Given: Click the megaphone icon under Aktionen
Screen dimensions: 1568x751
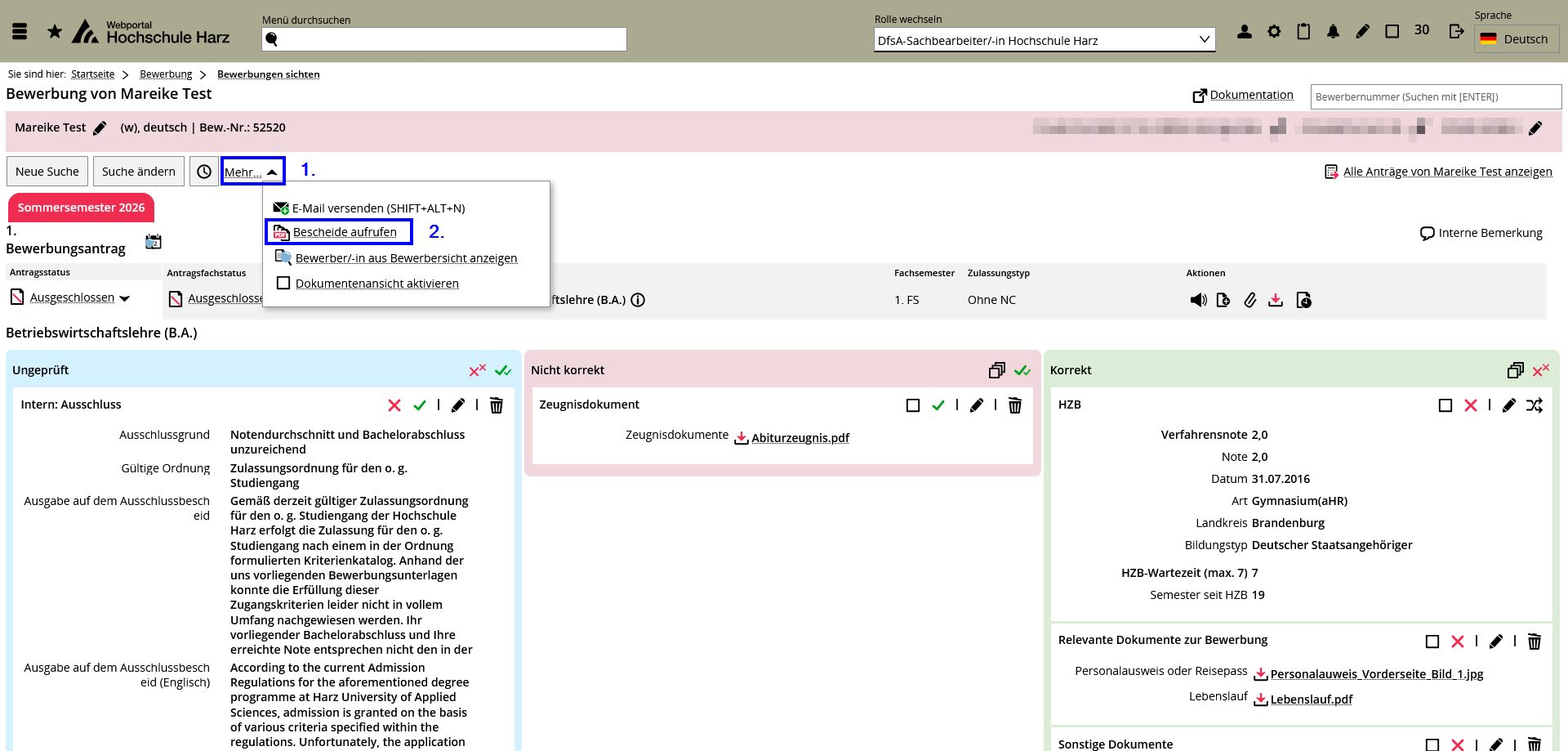Looking at the screenshot, I should coord(1198,300).
